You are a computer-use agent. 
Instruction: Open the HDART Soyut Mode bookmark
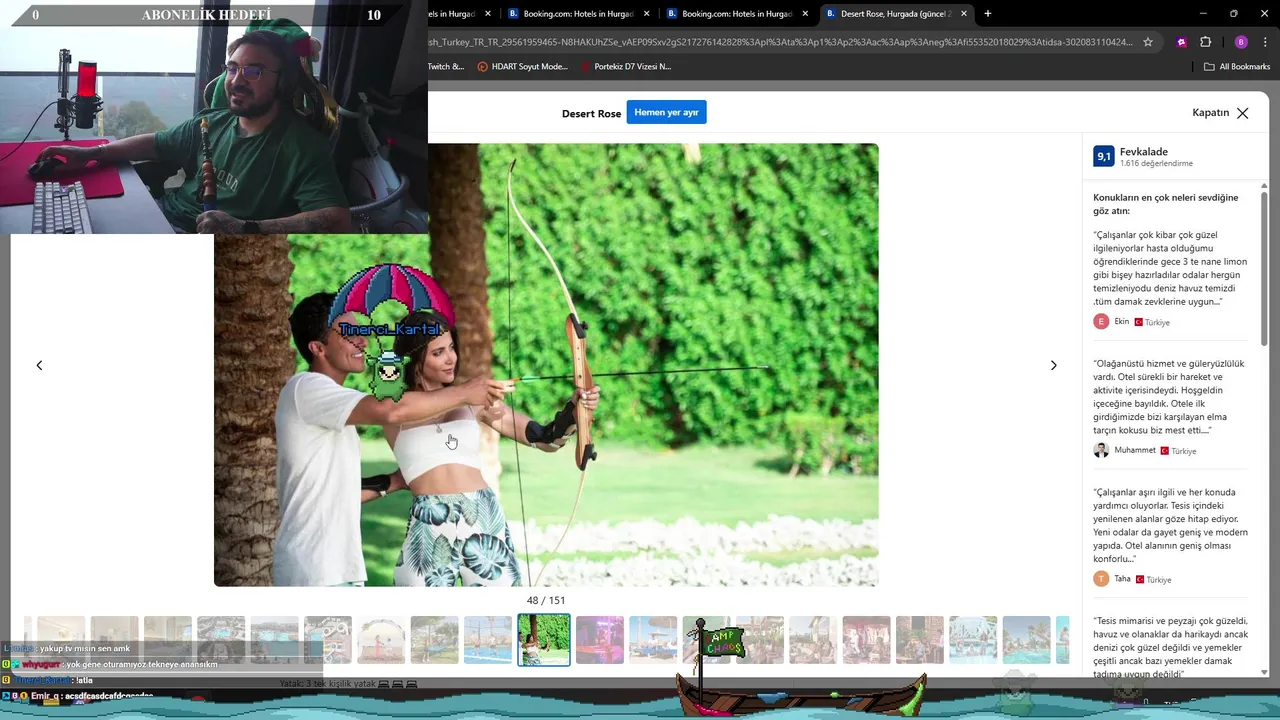(522, 67)
